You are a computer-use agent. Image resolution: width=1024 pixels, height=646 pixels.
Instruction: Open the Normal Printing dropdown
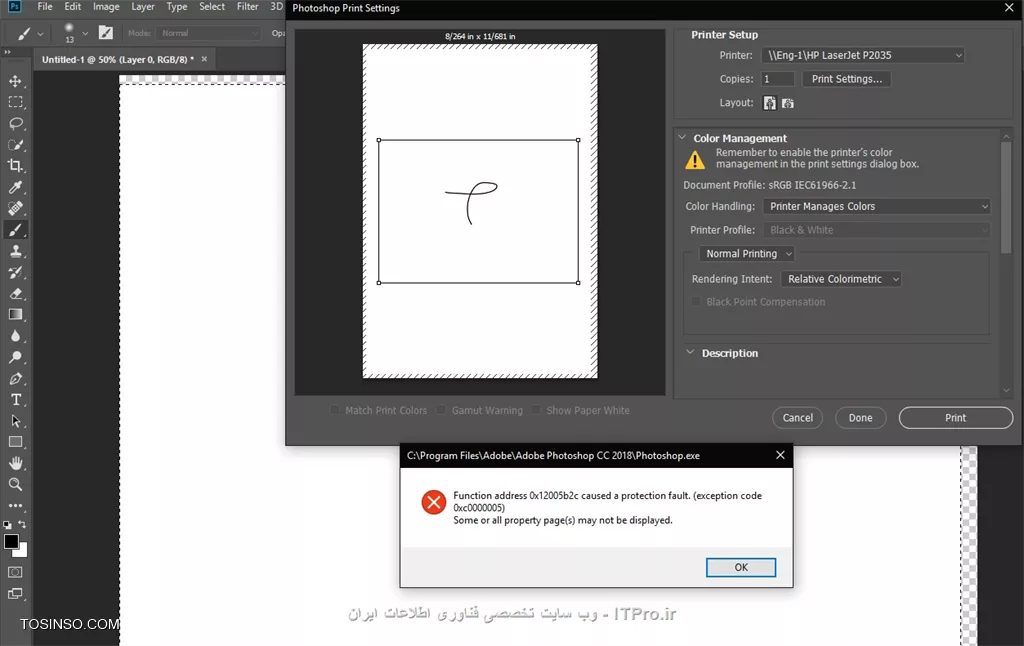point(747,253)
